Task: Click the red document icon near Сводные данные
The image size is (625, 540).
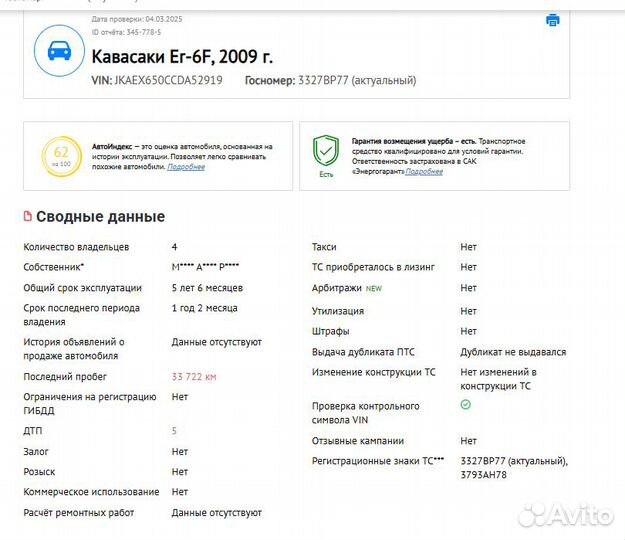Action: point(28,216)
